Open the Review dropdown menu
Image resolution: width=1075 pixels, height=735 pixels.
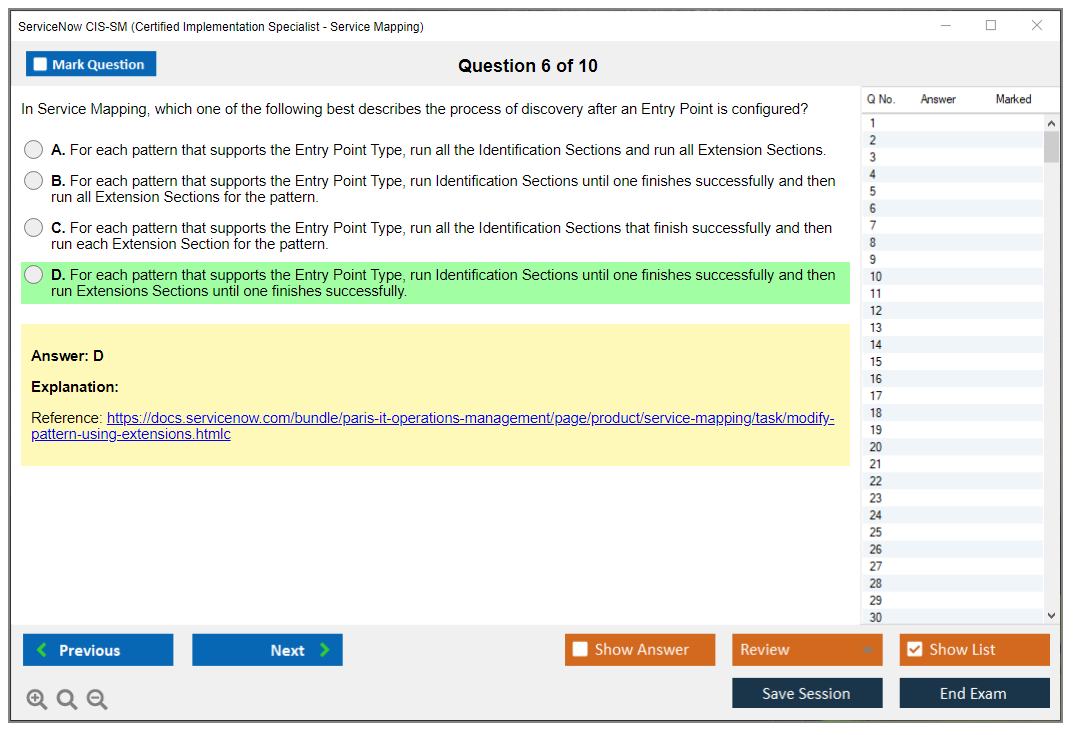tap(806, 650)
